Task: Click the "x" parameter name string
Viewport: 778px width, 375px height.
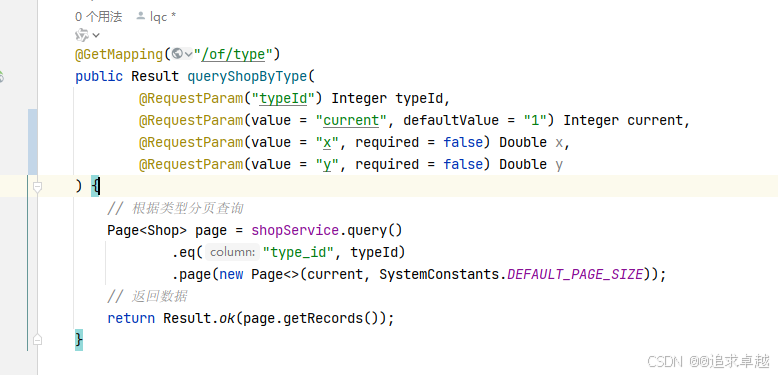Action: [327, 142]
